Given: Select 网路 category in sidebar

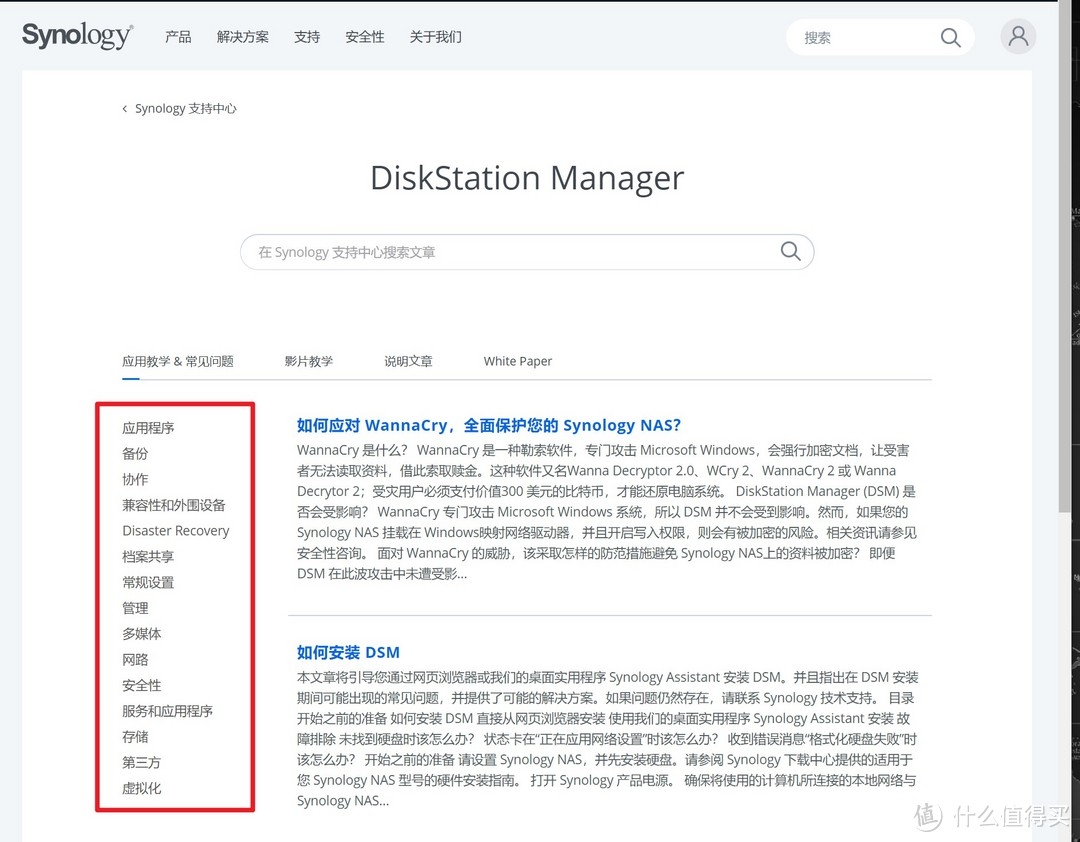Looking at the screenshot, I should click(x=135, y=659).
